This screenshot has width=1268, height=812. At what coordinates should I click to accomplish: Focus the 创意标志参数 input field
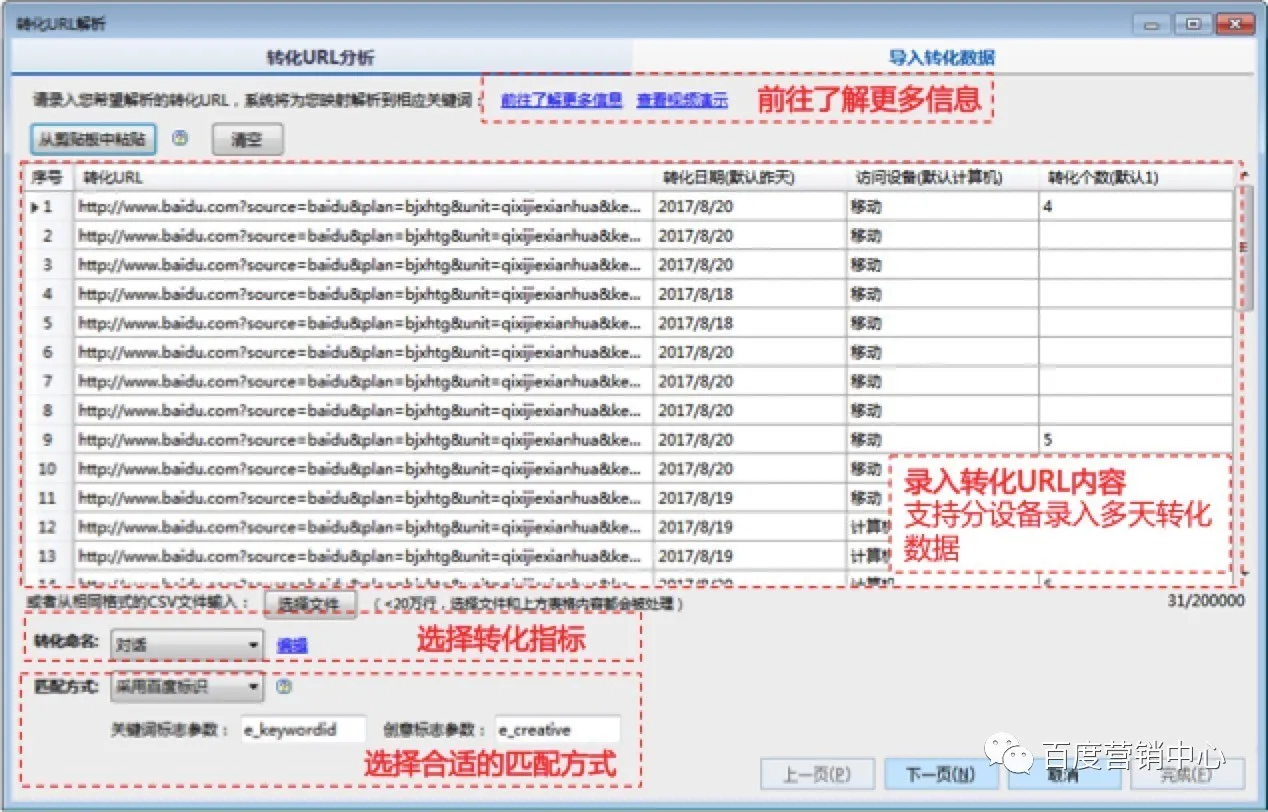tap(556, 730)
